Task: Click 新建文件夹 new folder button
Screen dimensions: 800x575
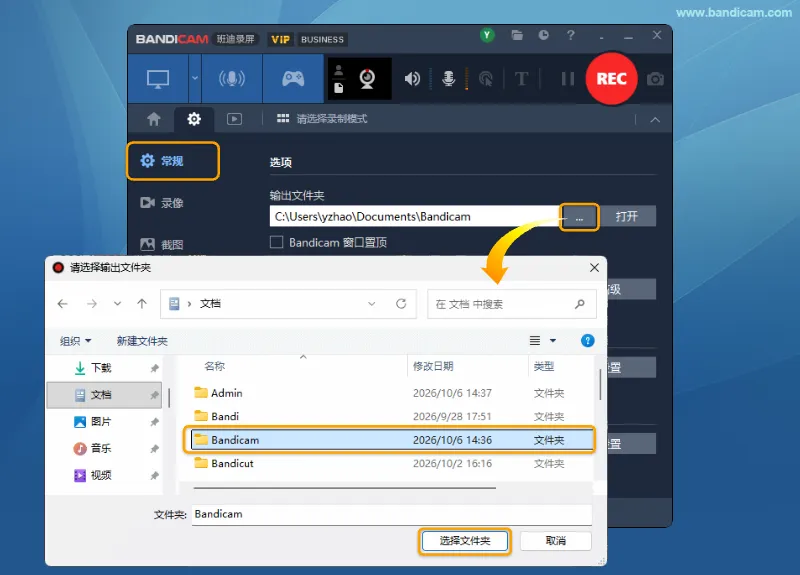Action: [x=142, y=341]
